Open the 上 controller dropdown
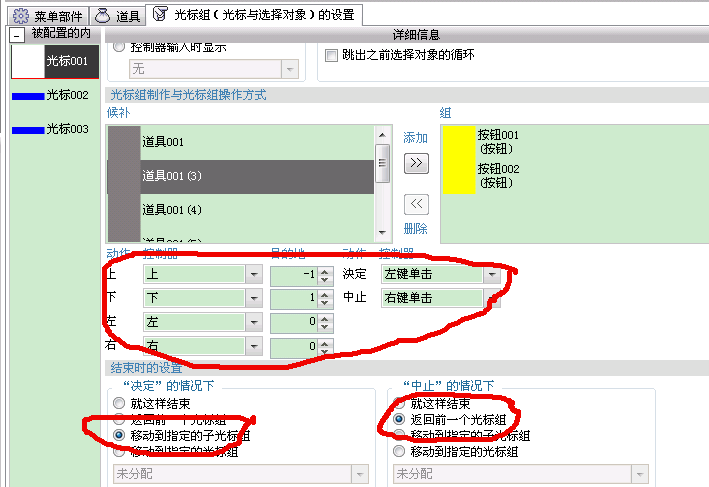This screenshot has height=487, width=709. point(254,274)
